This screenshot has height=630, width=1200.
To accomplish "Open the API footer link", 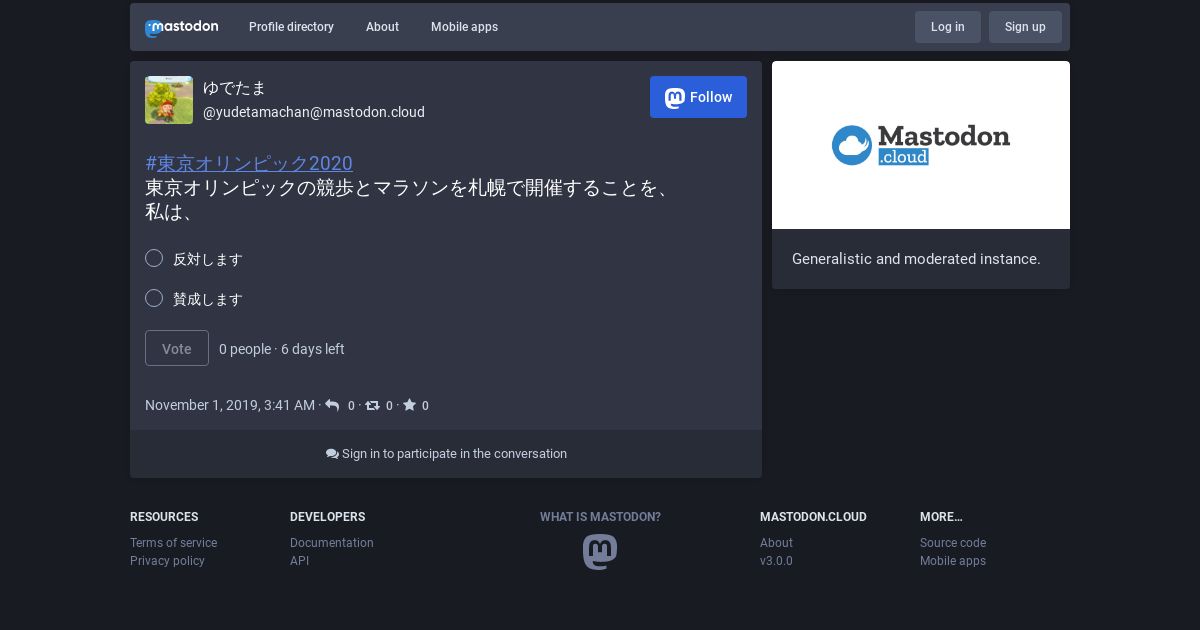I will 299,561.
